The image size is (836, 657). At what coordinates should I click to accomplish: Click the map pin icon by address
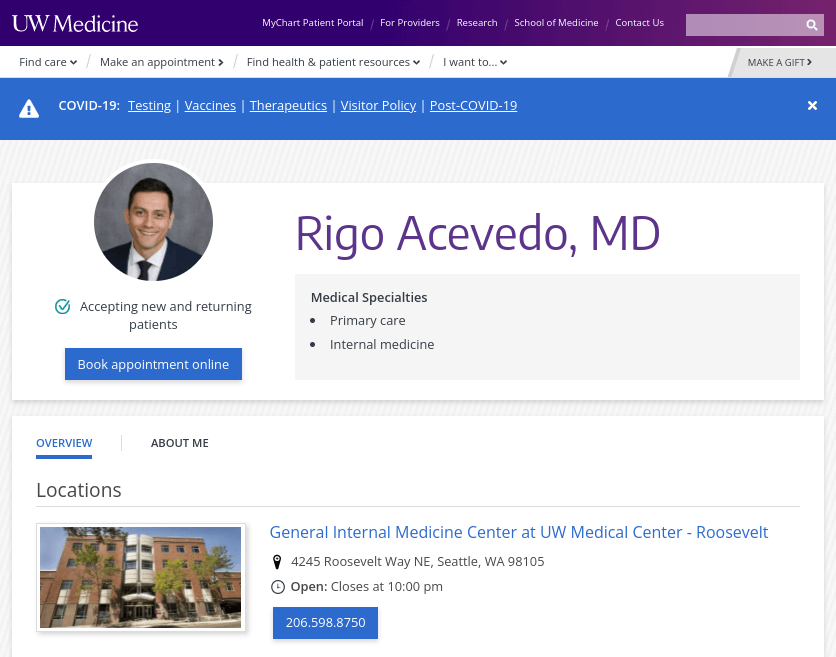tap(277, 562)
